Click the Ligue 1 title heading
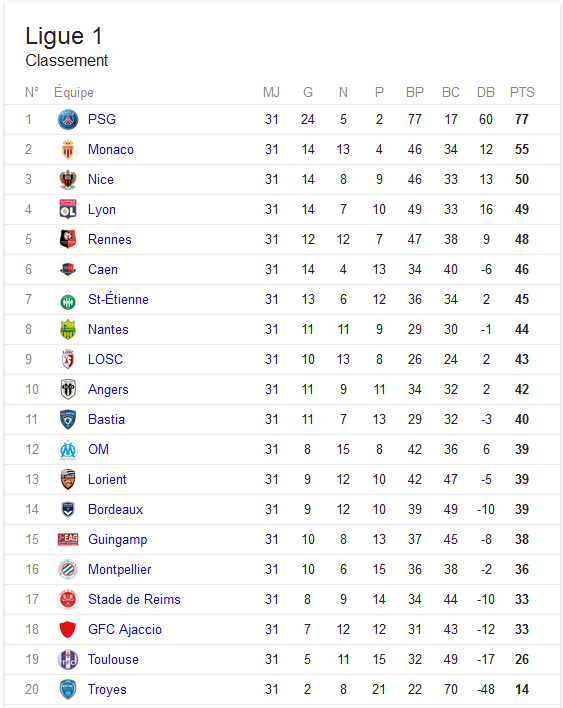Image resolution: width=563 pixels, height=708 pixels. click(64, 36)
